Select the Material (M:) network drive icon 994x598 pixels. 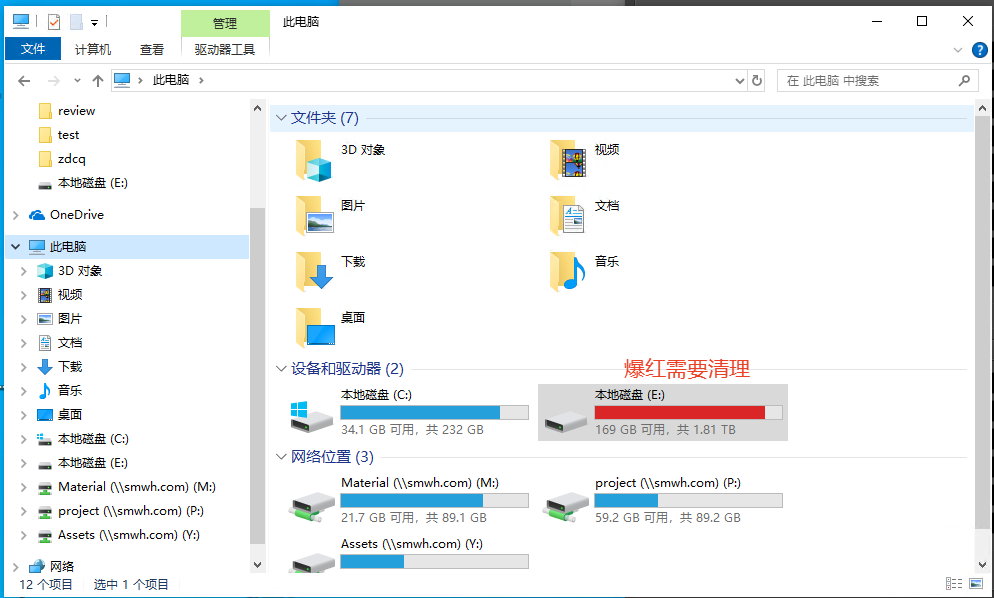(x=311, y=507)
